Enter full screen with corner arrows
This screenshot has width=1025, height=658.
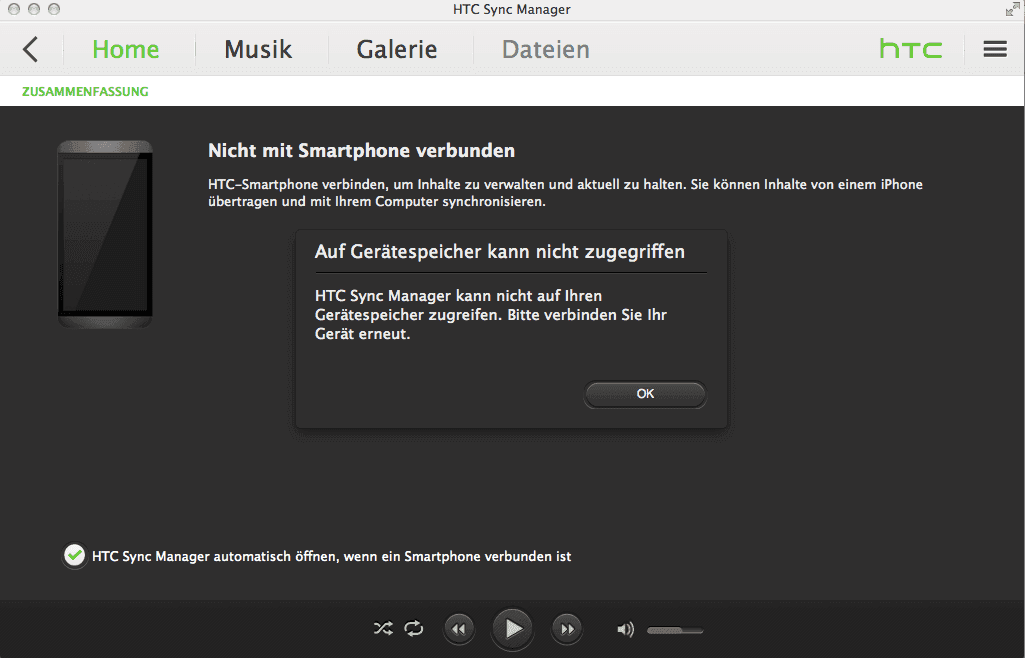pyautogui.click(x=1013, y=9)
